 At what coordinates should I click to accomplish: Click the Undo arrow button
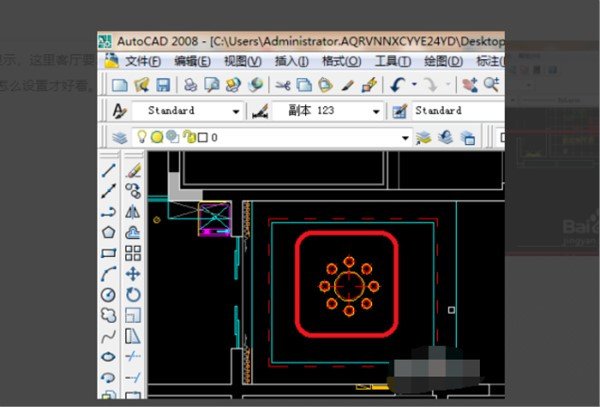point(398,86)
